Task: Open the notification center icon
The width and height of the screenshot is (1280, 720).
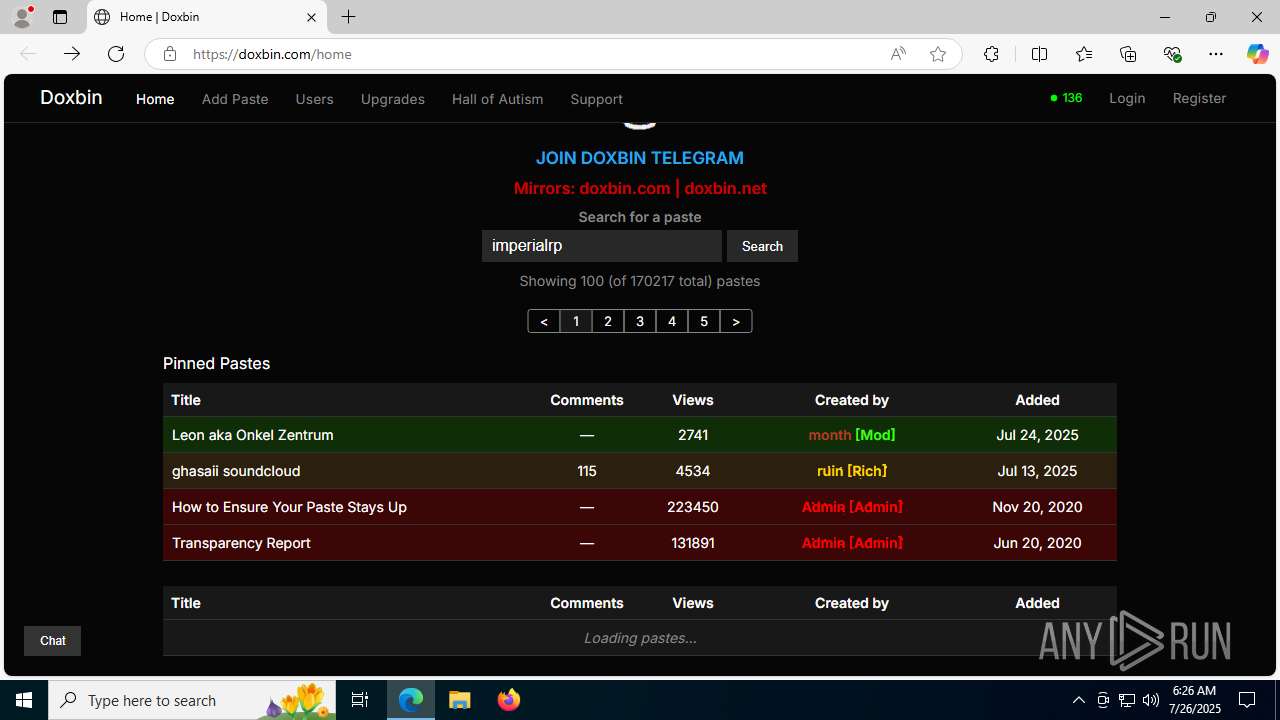Action: 1248,700
